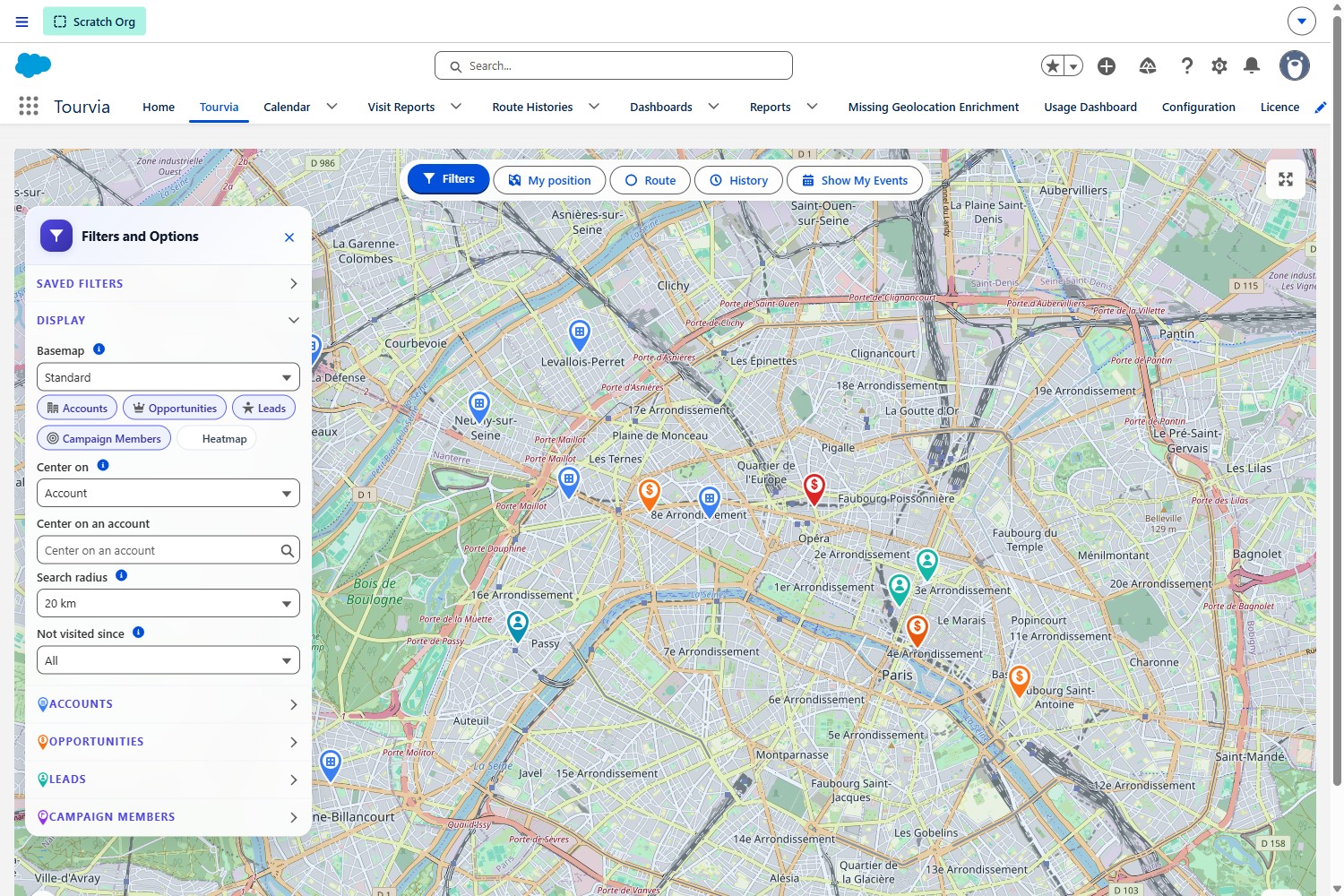Select the blue account marker at Porte Maillot

[569, 482]
